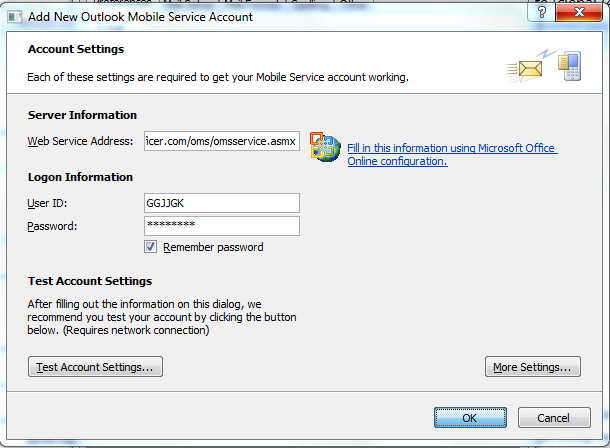Click the Password label
This screenshot has height=448, width=610.
[52, 226]
